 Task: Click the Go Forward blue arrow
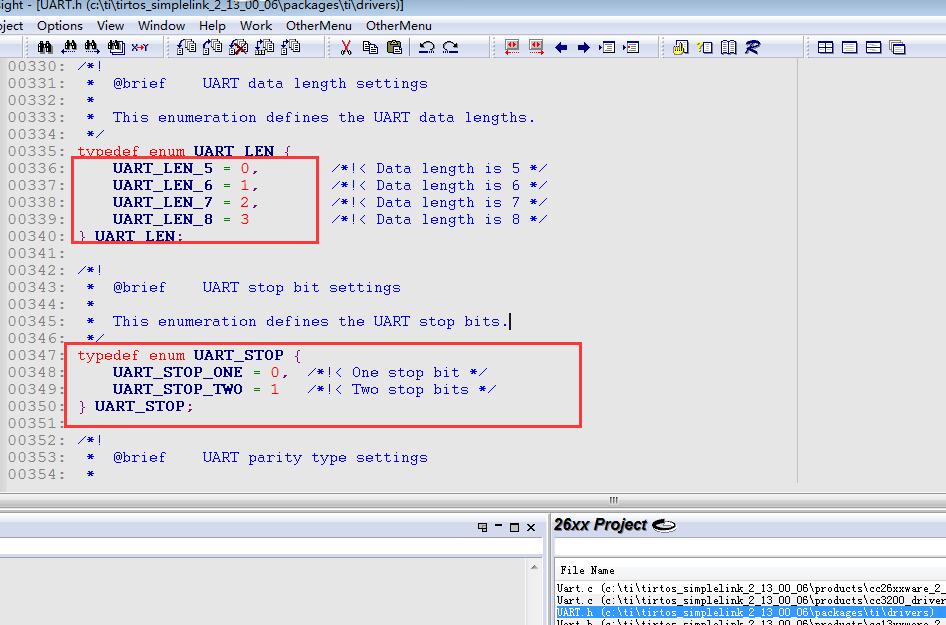(583, 48)
